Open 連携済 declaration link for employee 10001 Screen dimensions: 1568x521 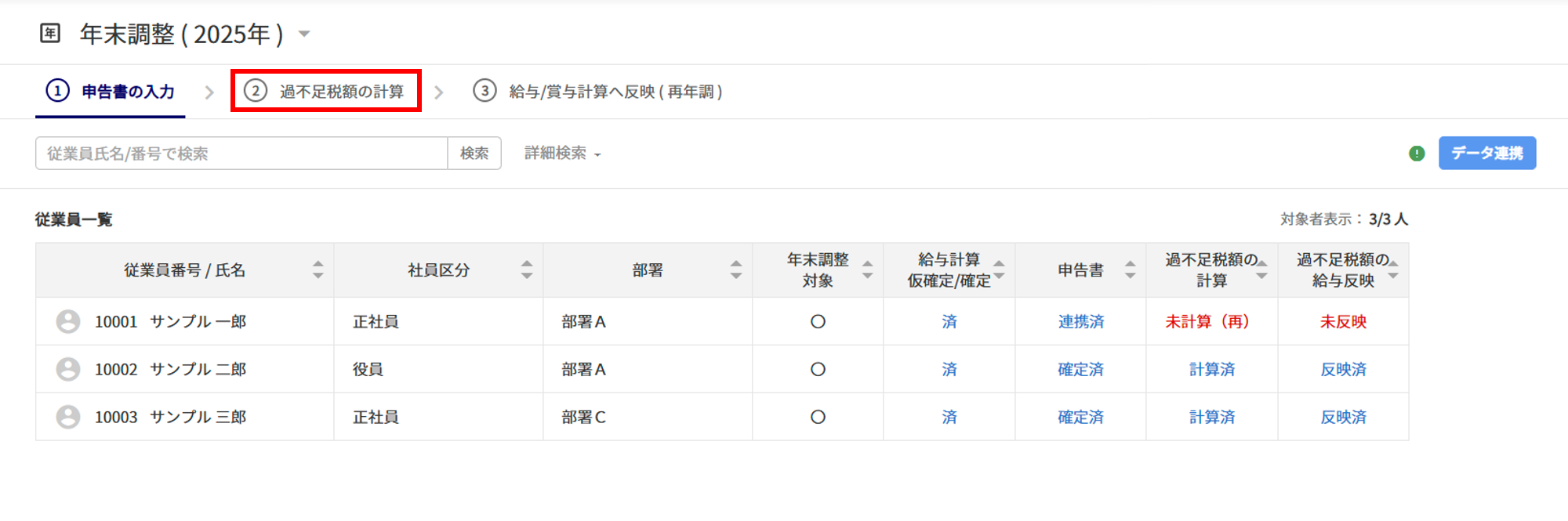1080,322
